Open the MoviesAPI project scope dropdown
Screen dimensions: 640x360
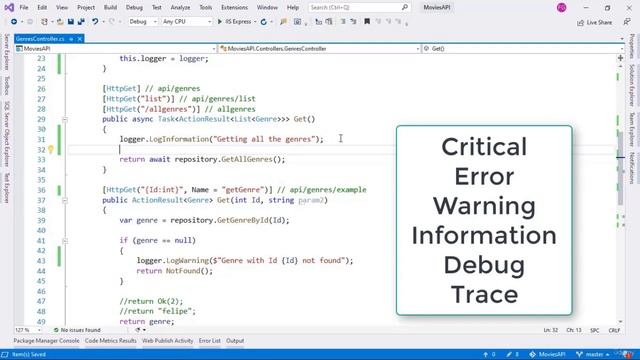[116, 49]
